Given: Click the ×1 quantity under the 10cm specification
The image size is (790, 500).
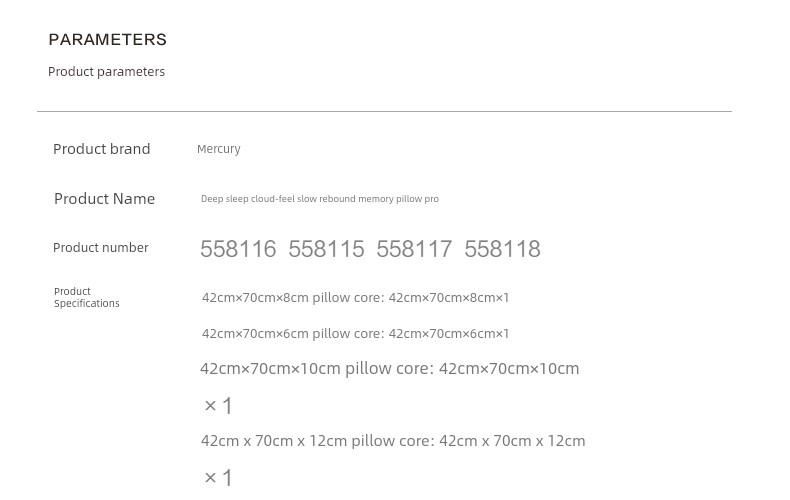Looking at the screenshot, I should (218, 405).
